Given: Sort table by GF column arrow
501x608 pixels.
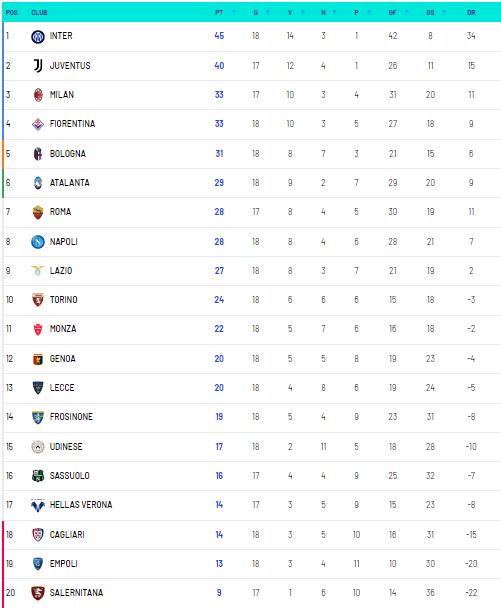Looking at the screenshot, I should pyautogui.click(x=407, y=12).
